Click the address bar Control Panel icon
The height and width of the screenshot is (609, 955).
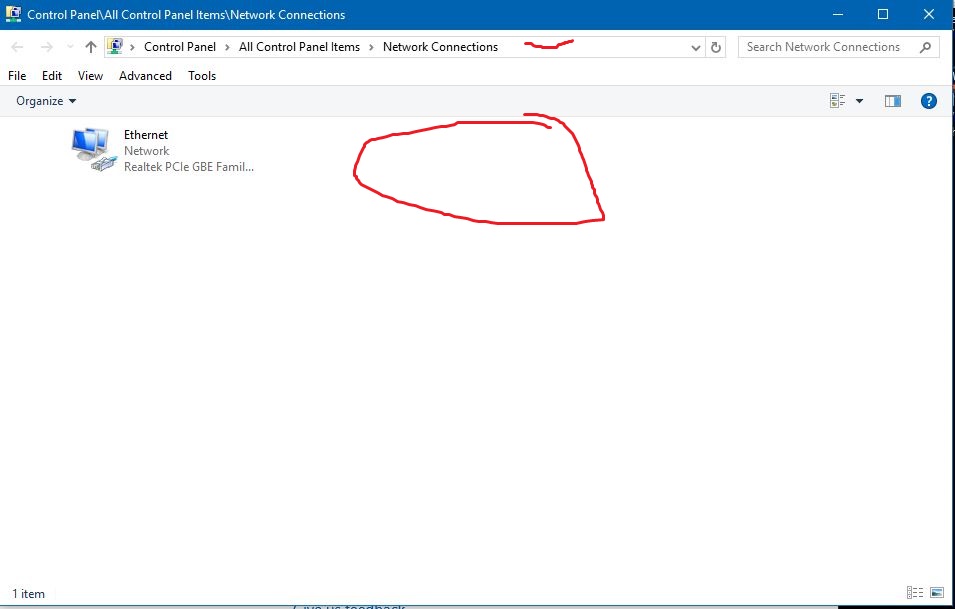tap(115, 46)
